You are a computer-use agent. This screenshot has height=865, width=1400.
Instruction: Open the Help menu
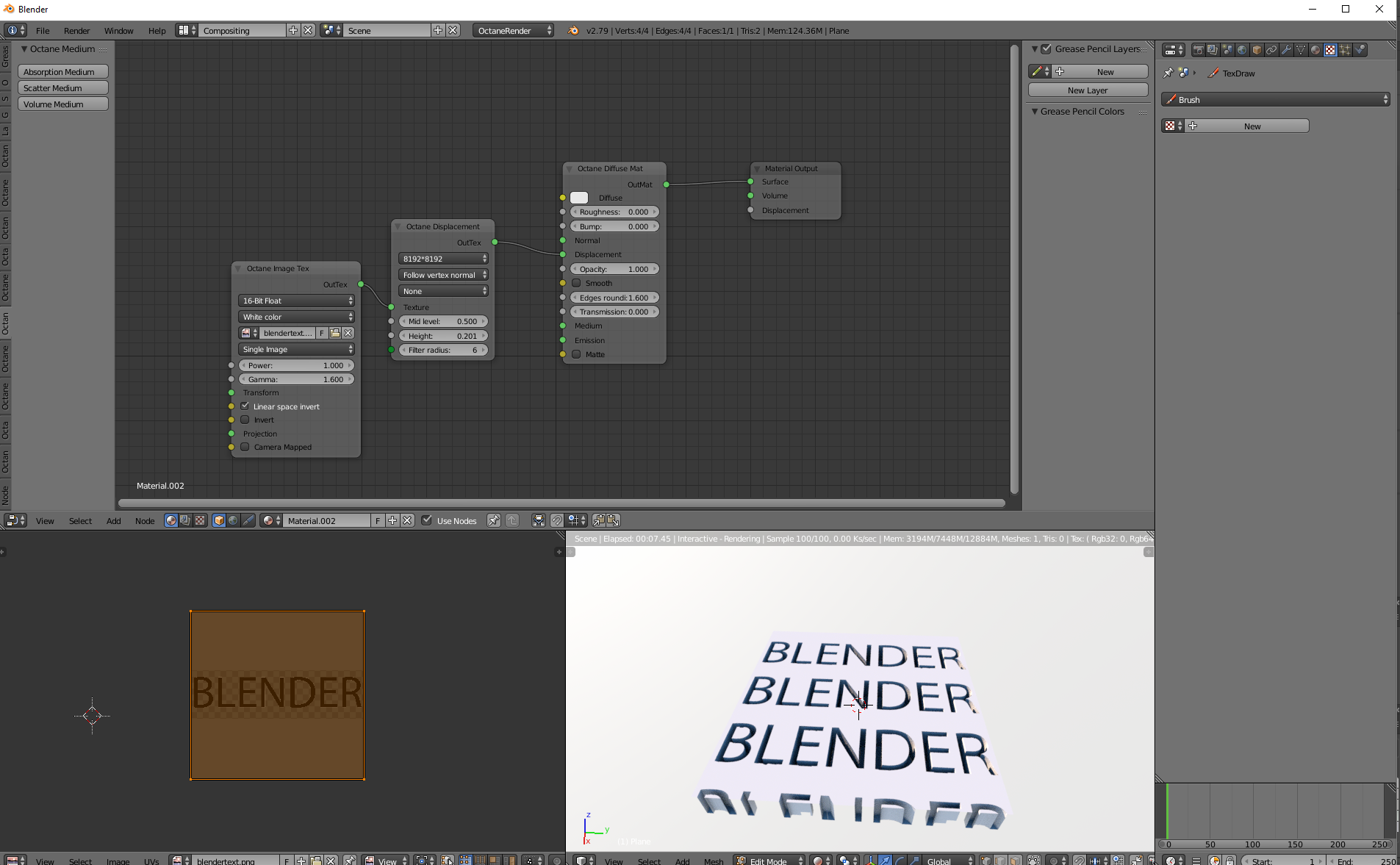(x=157, y=31)
